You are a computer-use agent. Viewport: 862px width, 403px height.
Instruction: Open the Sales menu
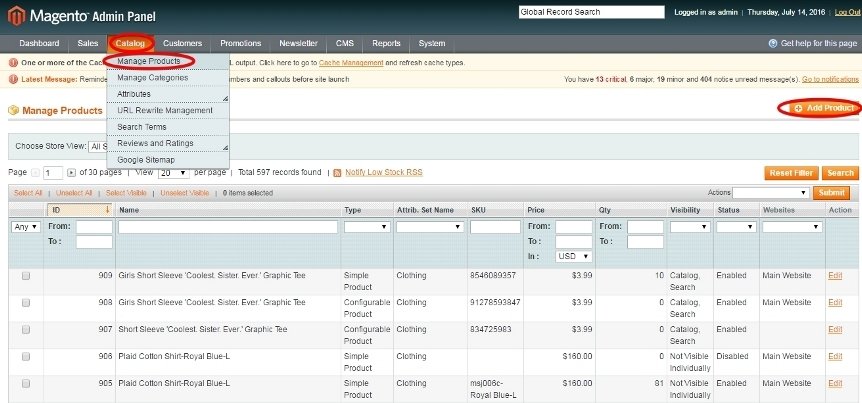pos(88,43)
